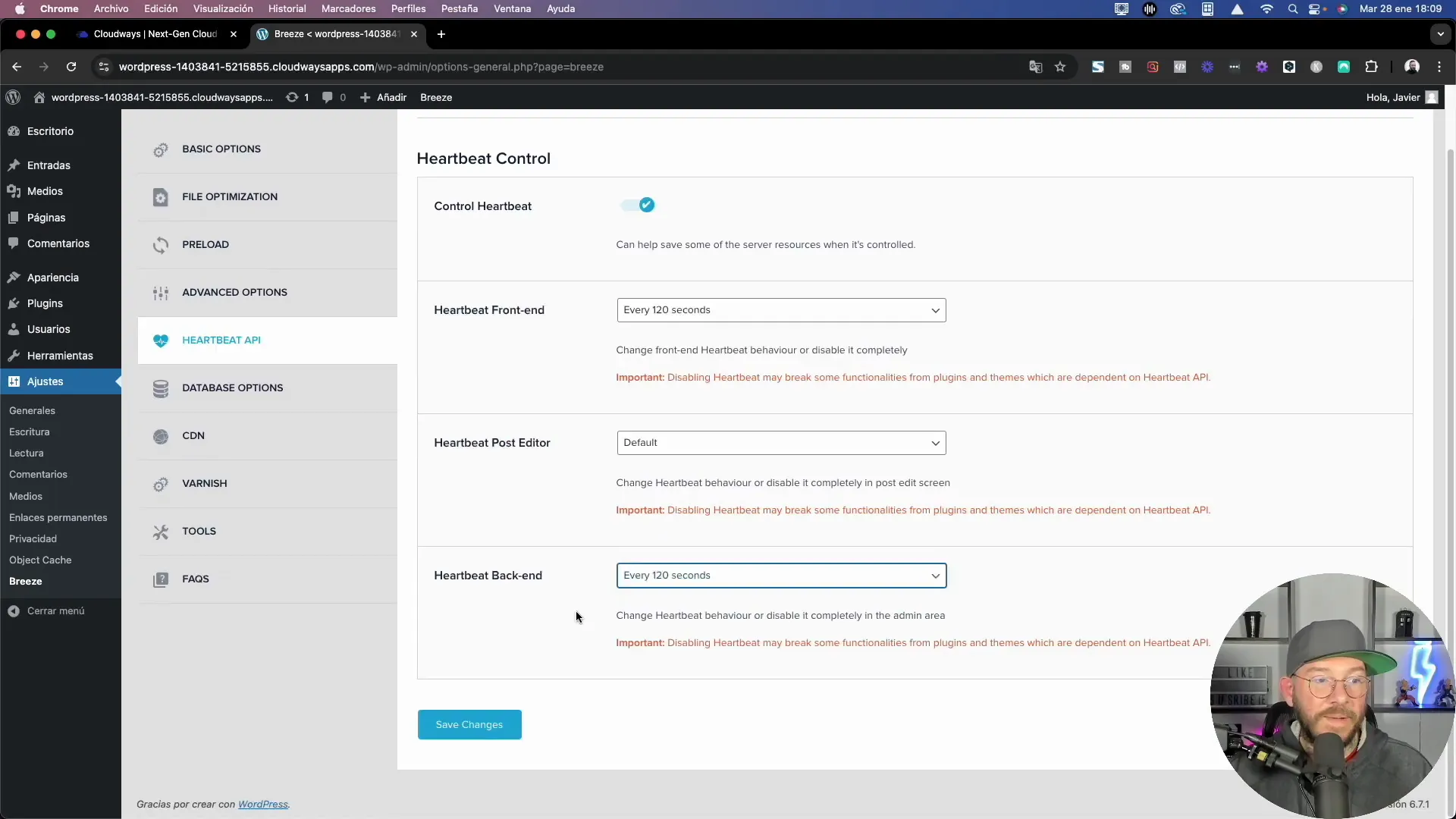Click Hola, Javier profile link

point(1401,97)
